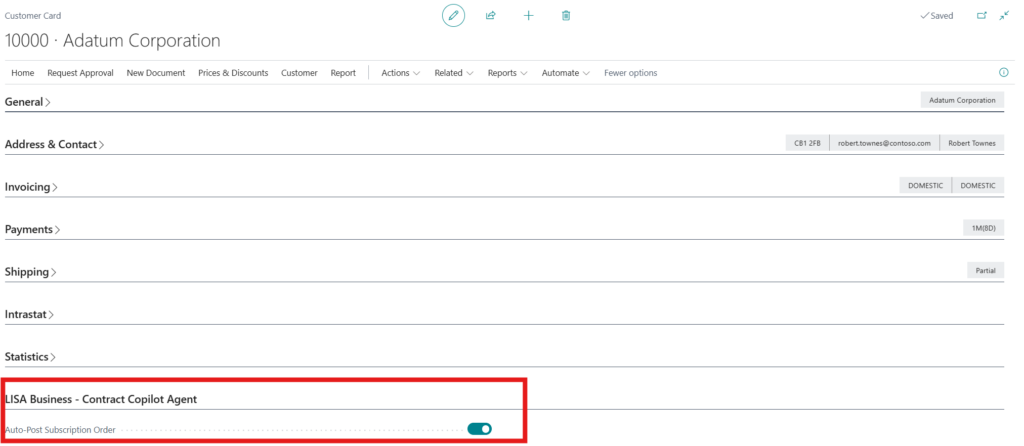The height and width of the screenshot is (446, 1024).
Task: Click the pencil edit icon
Action: pyautogui.click(x=453, y=16)
